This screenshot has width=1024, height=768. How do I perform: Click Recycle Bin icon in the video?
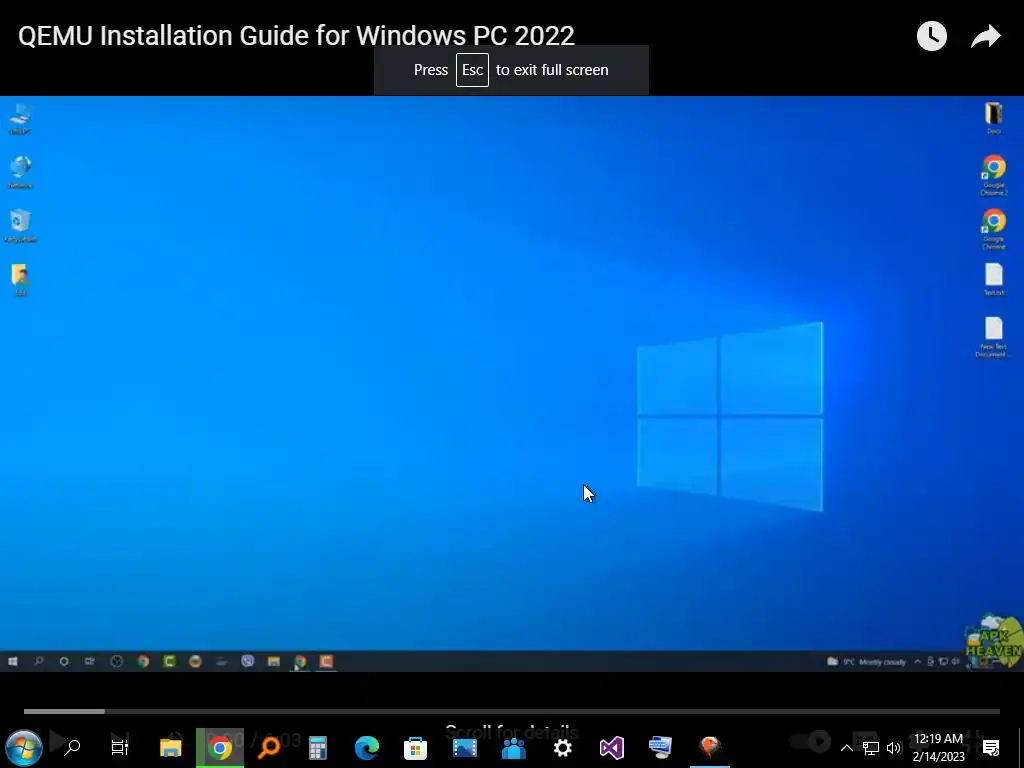20,226
